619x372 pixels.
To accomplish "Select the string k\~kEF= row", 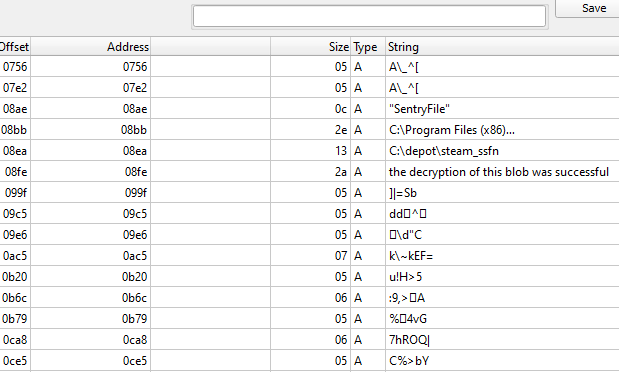I will click(310, 256).
